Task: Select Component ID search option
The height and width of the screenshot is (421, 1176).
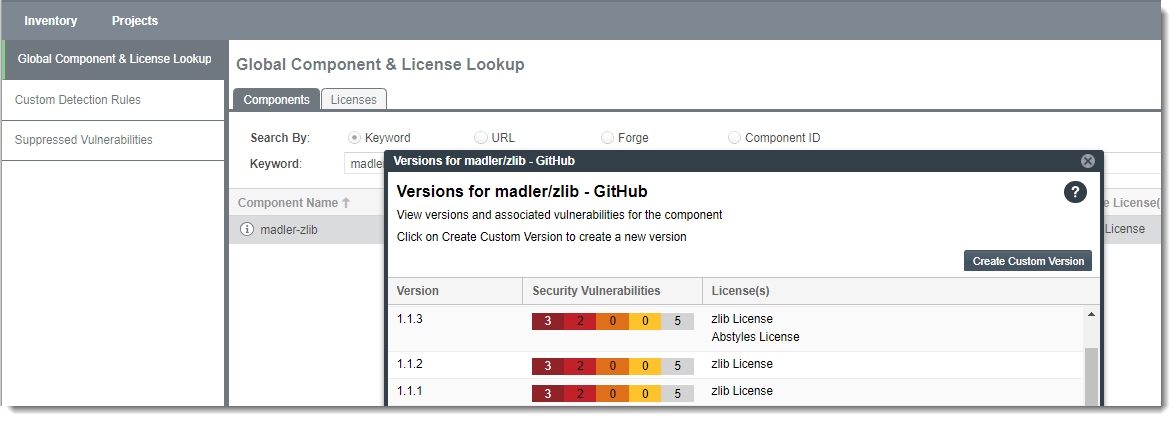Action: (x=735, y=138)
